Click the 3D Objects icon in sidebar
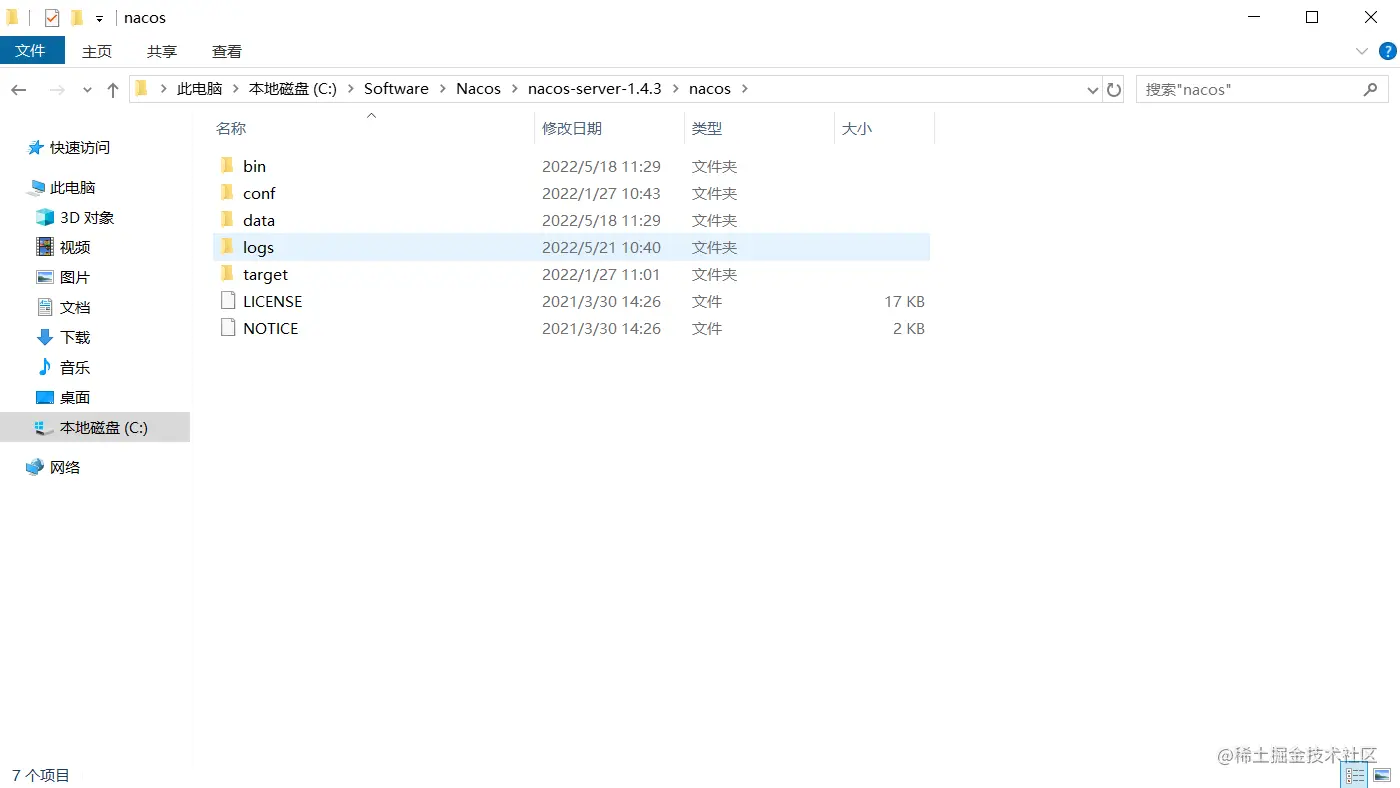The height and width of the screenshot is (788, 1400). (x=45, y=217)
